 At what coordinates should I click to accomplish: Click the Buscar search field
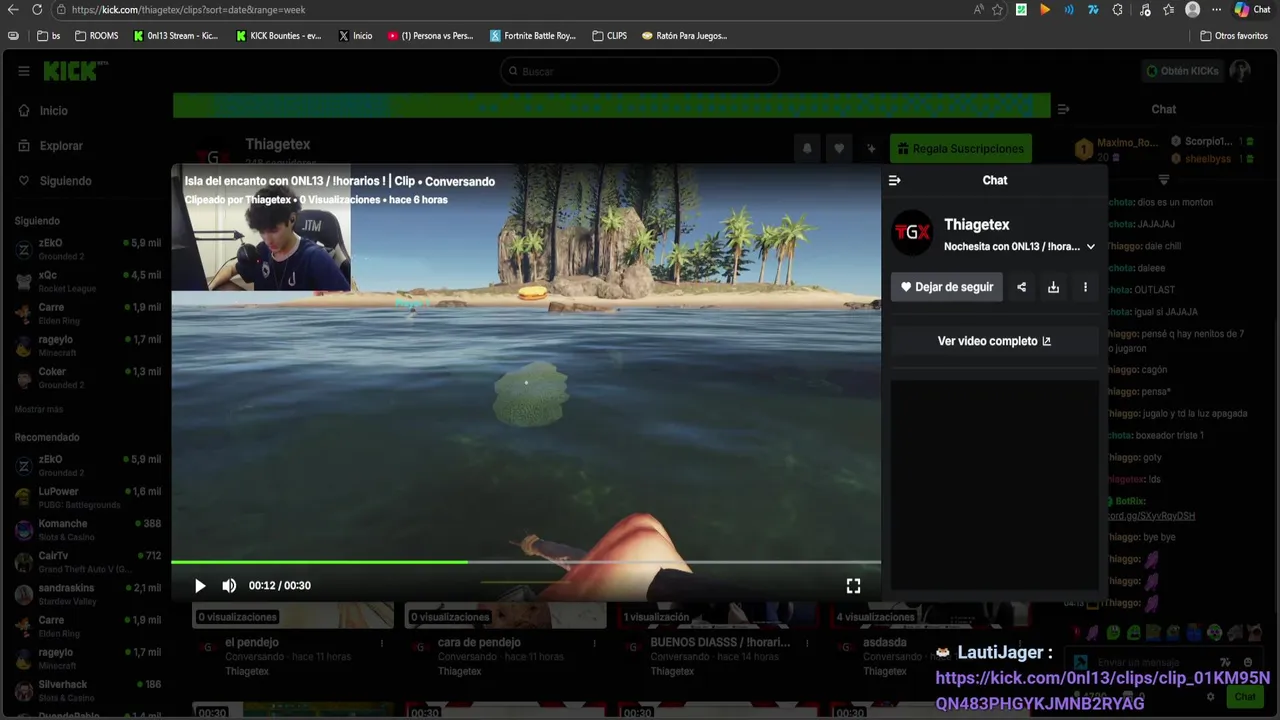[x=640, y=71]
